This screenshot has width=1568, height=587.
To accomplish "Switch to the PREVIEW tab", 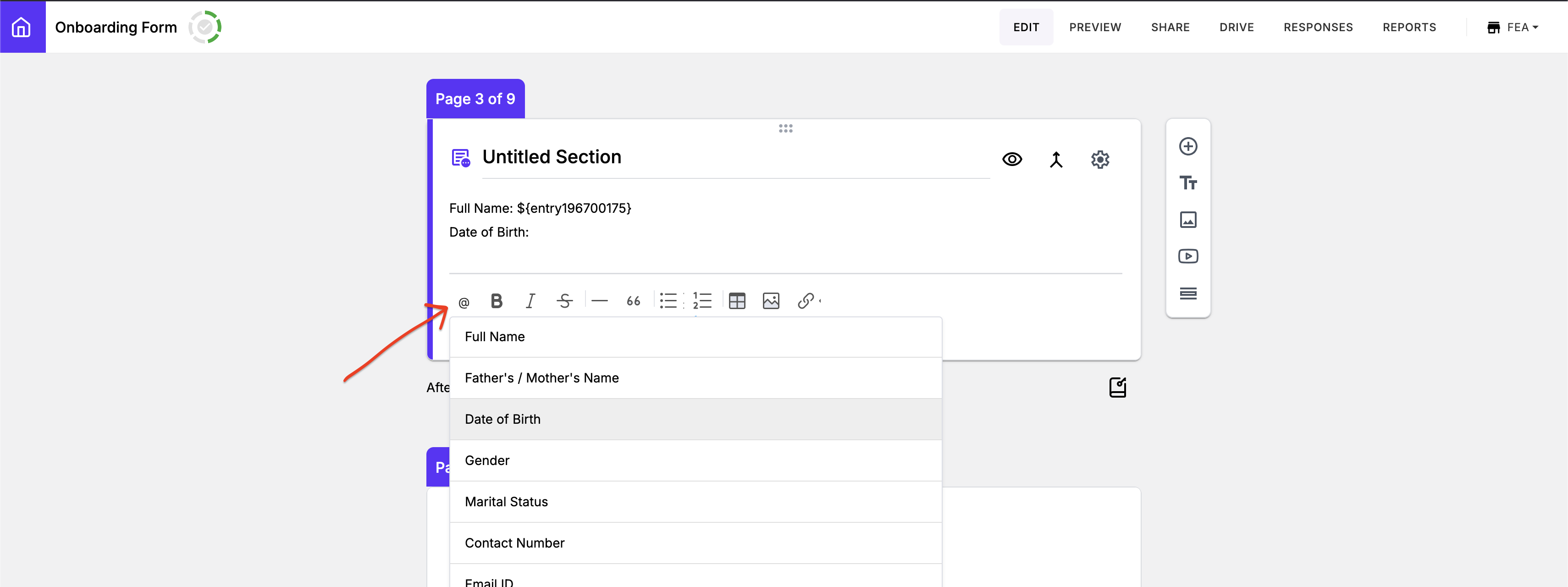I will (x=1094, y=28).
